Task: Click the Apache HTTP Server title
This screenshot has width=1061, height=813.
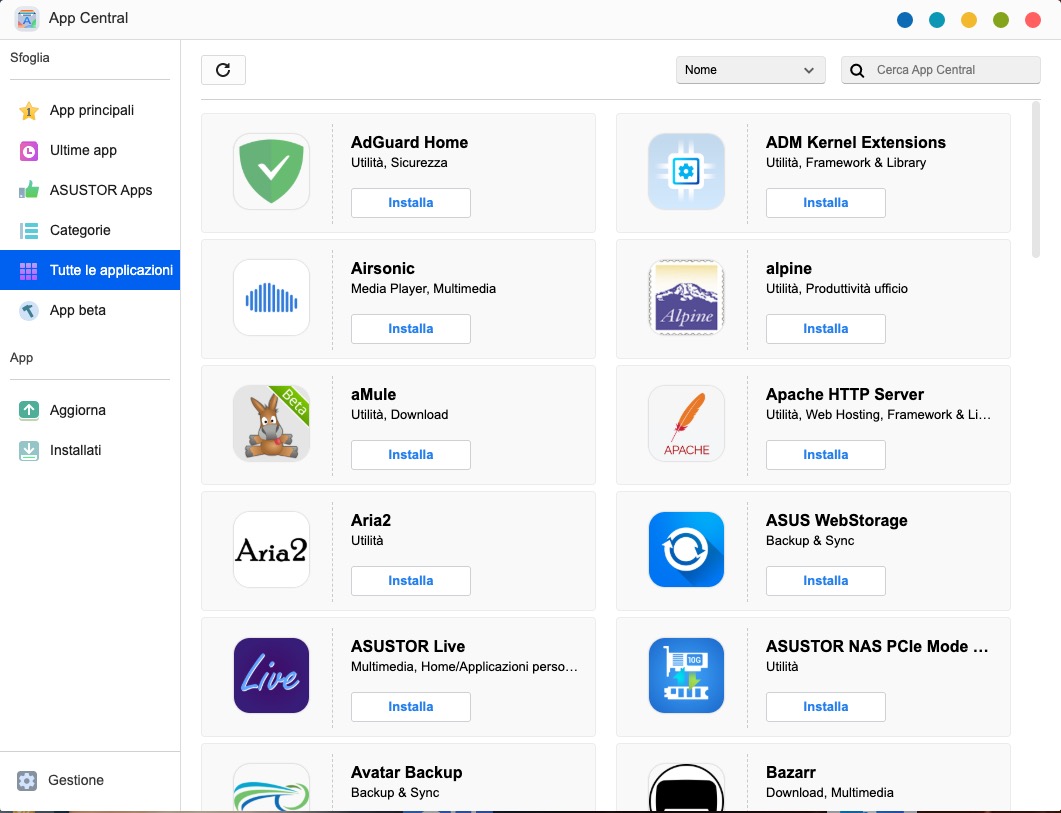Action: [x=844, y=394]
